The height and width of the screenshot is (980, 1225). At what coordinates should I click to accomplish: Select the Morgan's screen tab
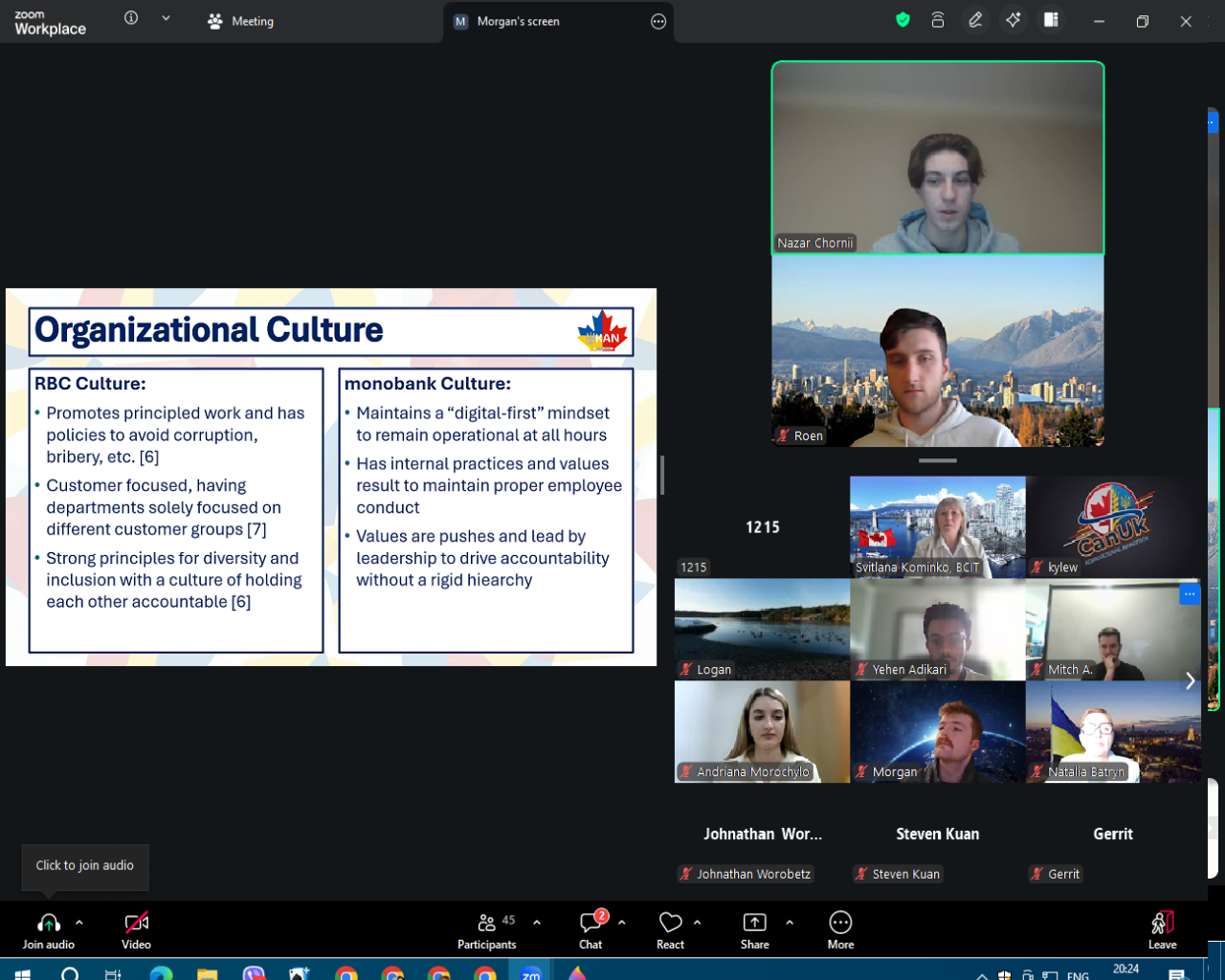click(x=518, y=21)
